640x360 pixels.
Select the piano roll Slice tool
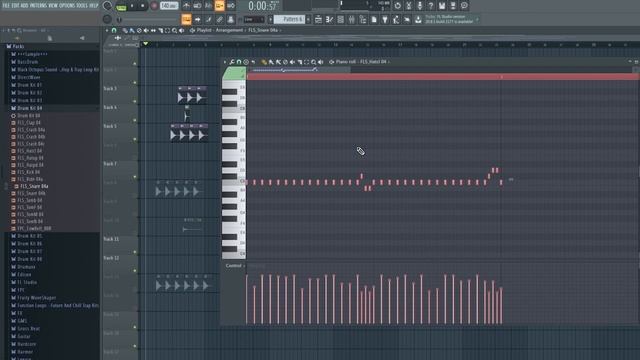[x=300, y=62]
